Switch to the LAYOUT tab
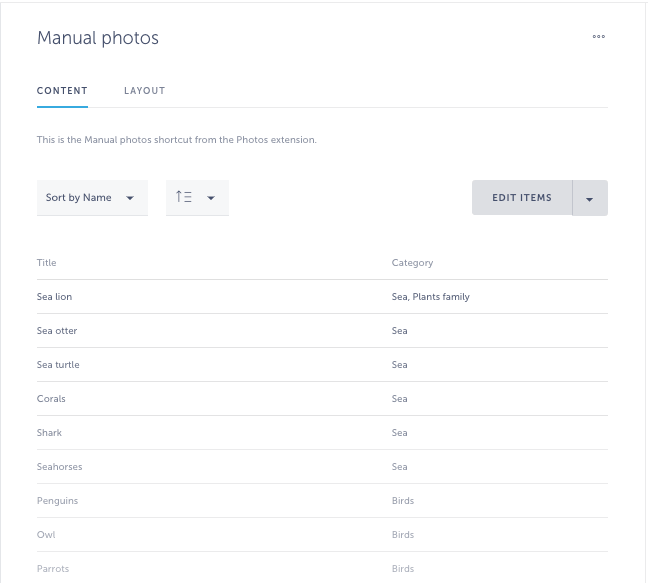This screenshot has width=648, height=583. (x=145, y=91)
